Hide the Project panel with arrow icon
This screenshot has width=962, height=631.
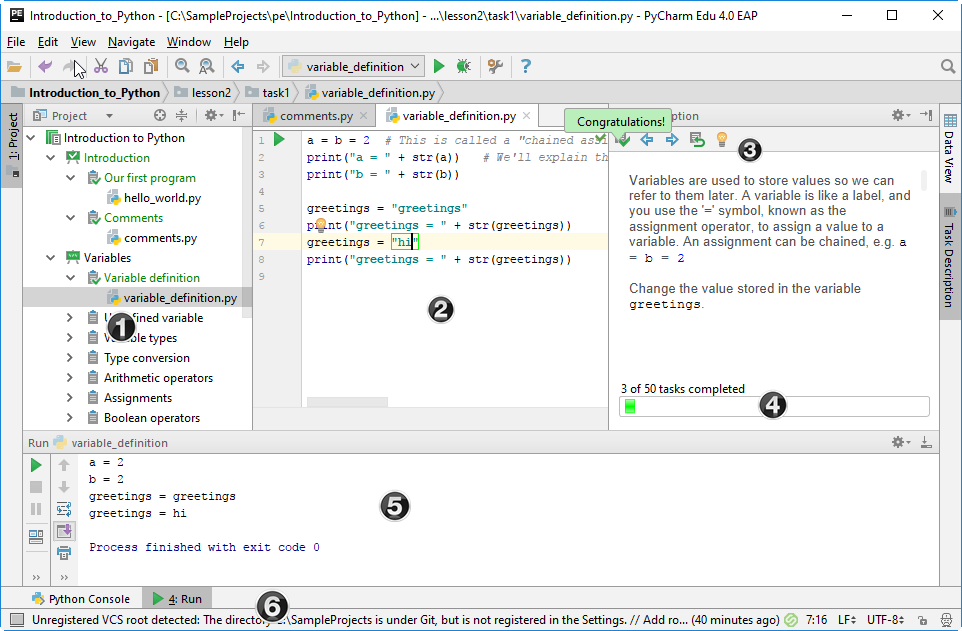pyautogui.click(x=239, y=115)
